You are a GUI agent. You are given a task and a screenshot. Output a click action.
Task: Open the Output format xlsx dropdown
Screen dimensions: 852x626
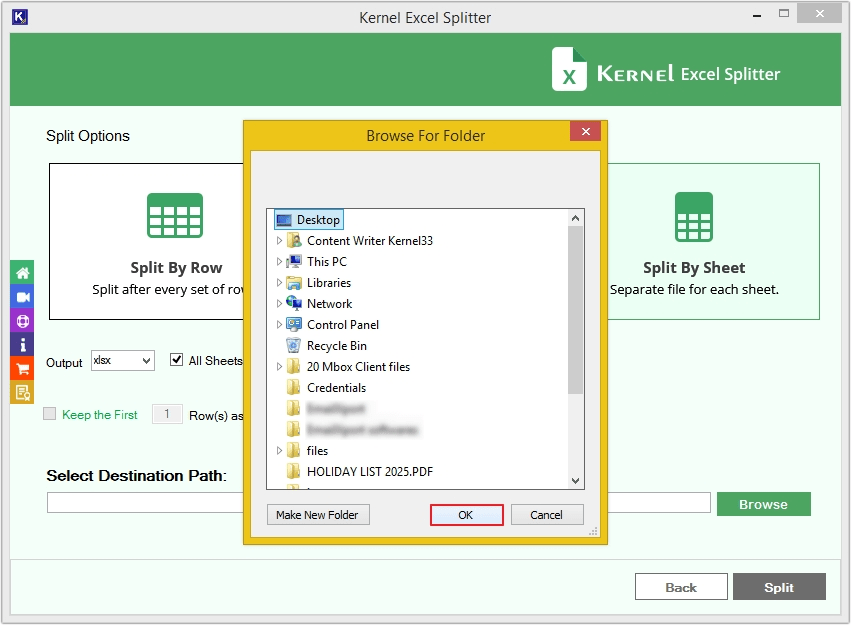pyautogui.click(x=123, y=360)
